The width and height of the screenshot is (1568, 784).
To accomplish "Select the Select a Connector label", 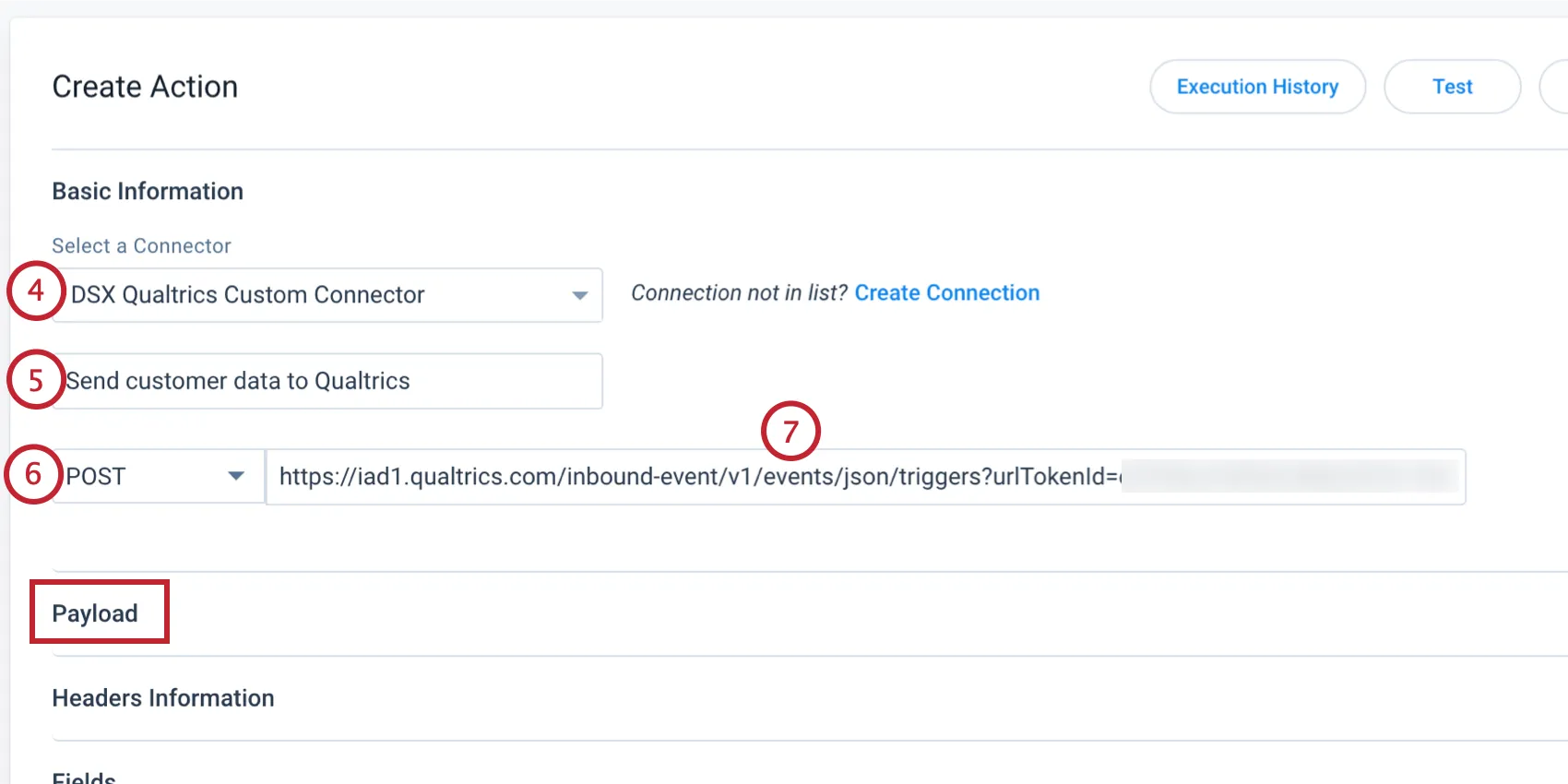I will [x=140, y=245].
